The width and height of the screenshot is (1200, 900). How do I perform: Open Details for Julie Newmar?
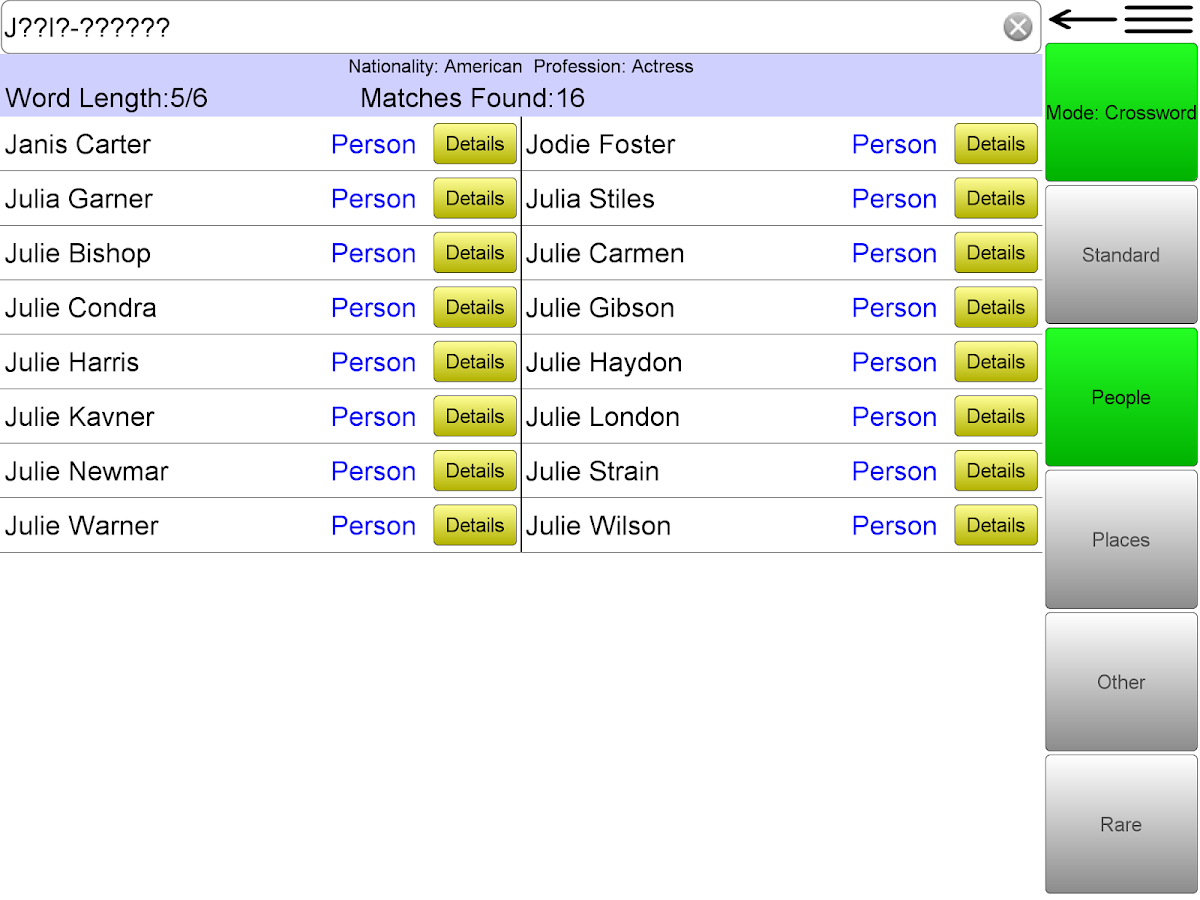tap(474, 471)
